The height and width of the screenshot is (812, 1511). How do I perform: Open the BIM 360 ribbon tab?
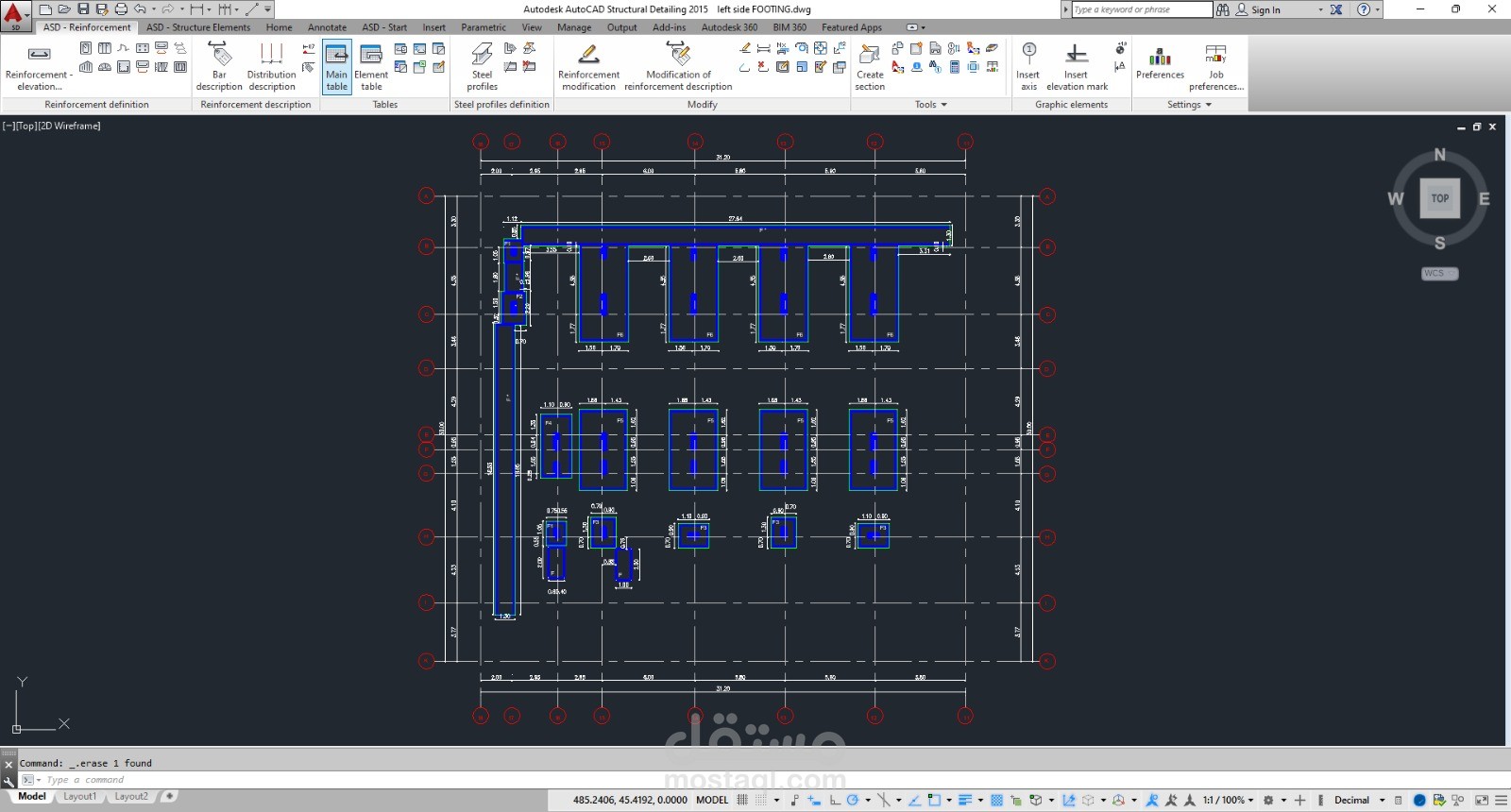[x=789, y=27]
